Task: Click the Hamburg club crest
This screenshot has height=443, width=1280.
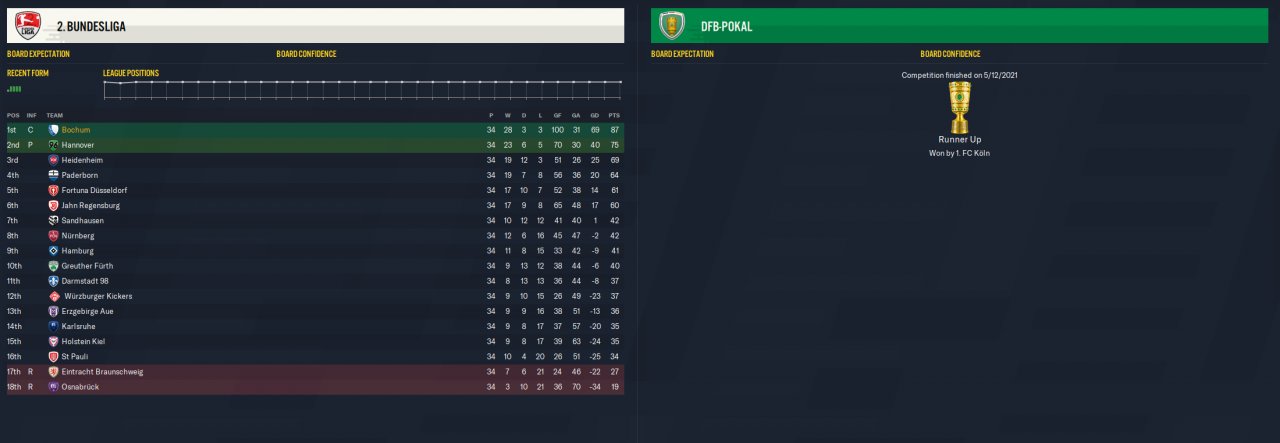Action: 53,251
